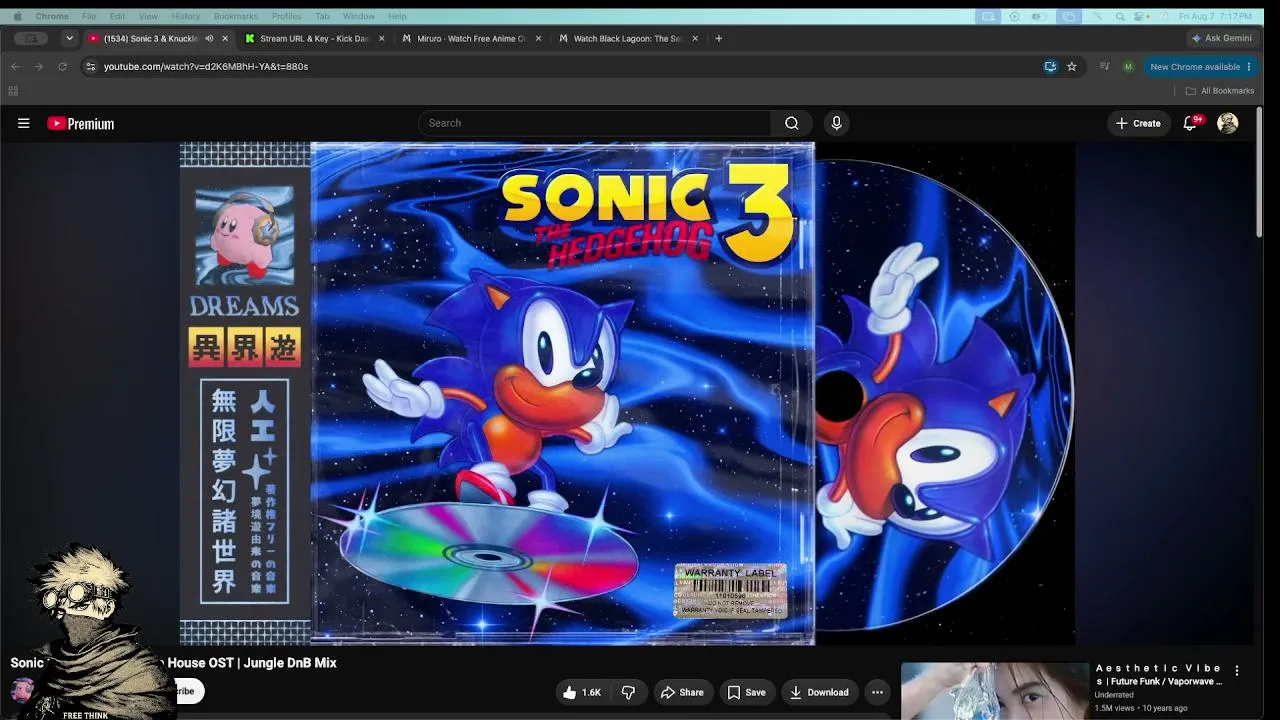Like the video with thumbs up
The image size is (1280, 720).
click(x=582, y=692)
